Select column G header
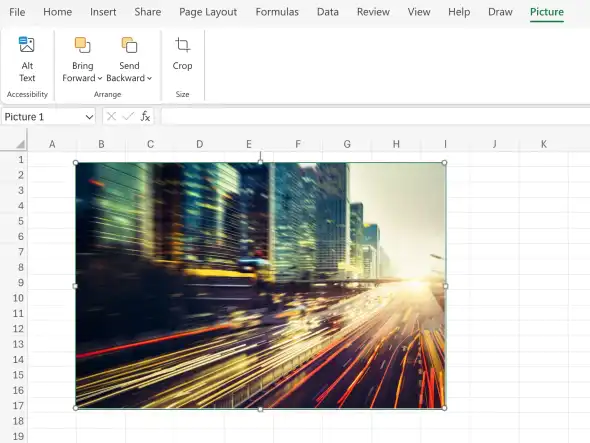Viewport: 590px width, 443px height. pos(347,144)
